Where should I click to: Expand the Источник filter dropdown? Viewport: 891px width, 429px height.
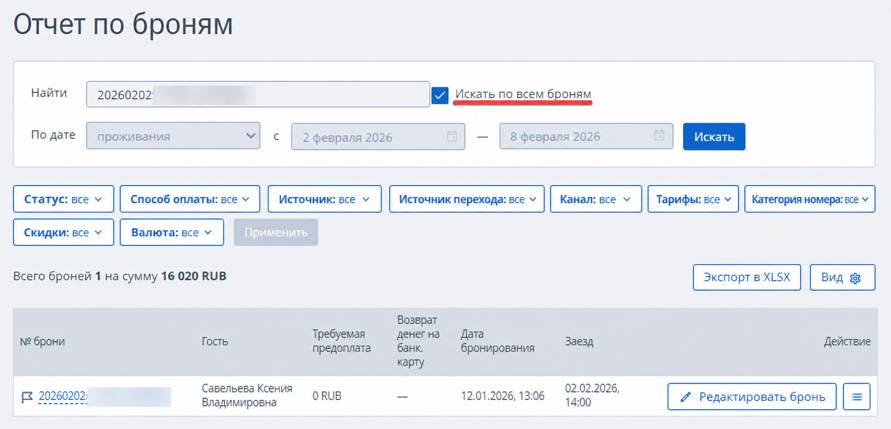point(324,199)
